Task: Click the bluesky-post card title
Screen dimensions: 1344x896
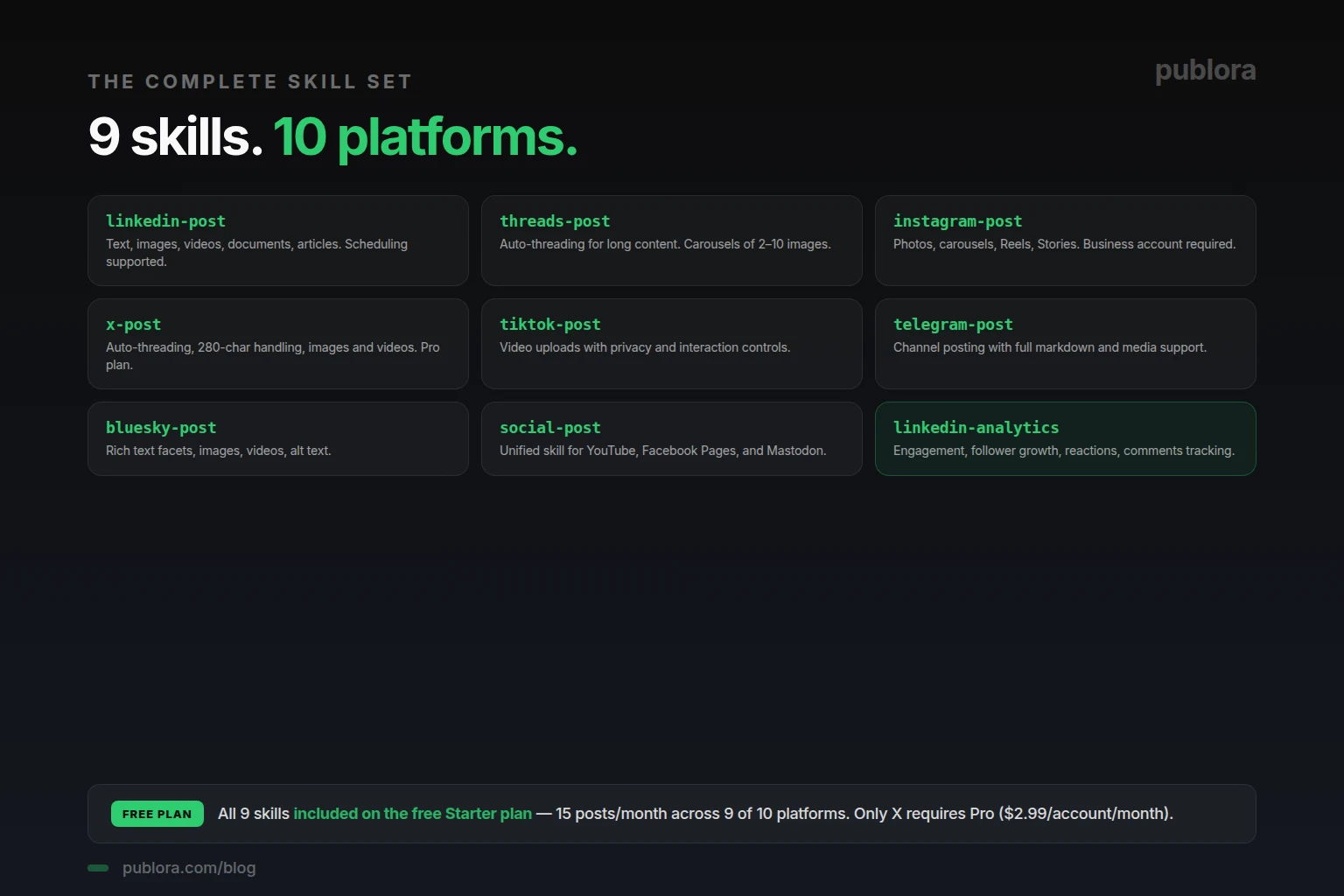Action: (161, 428)
